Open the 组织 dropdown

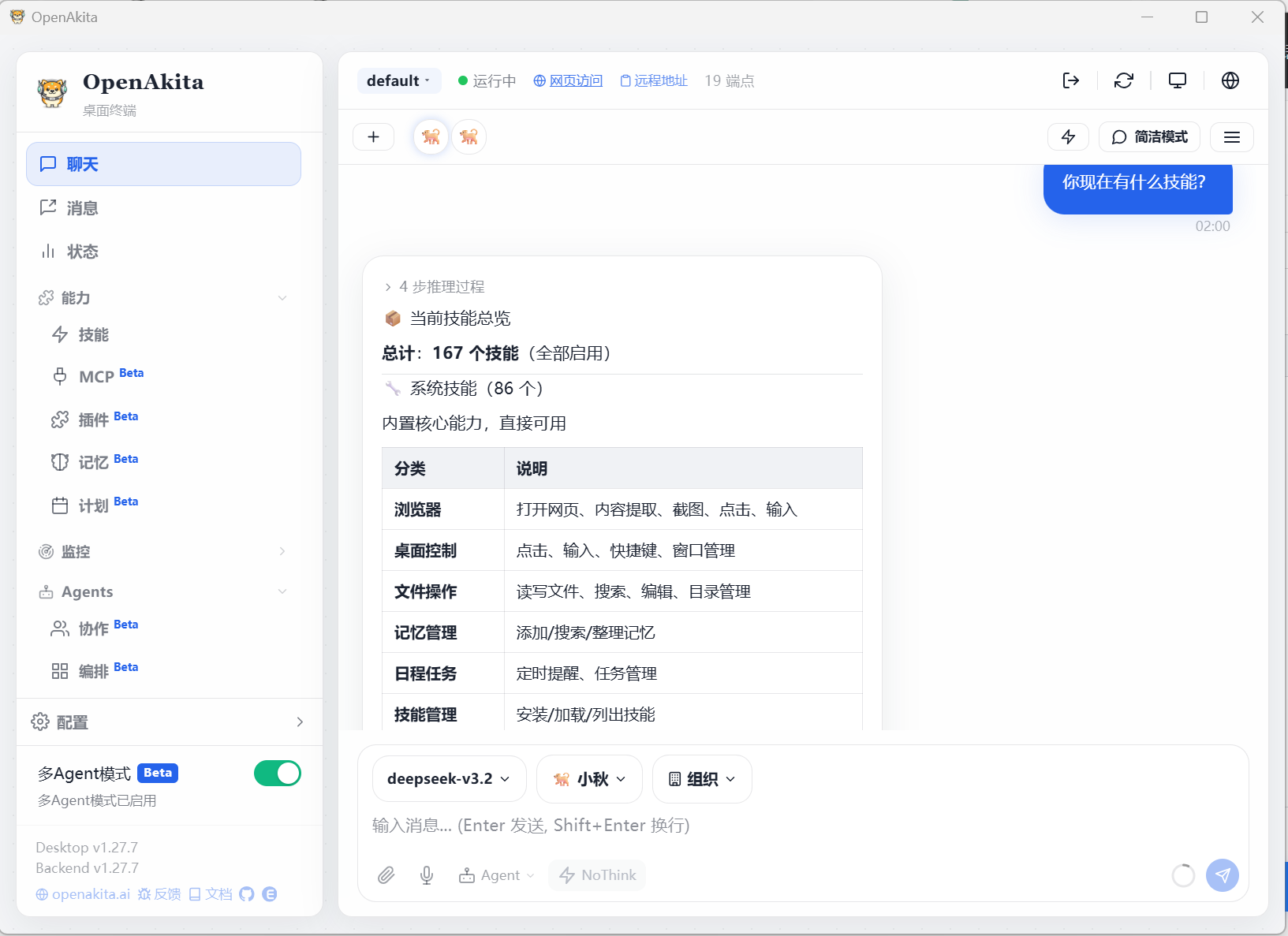[702, 779]
